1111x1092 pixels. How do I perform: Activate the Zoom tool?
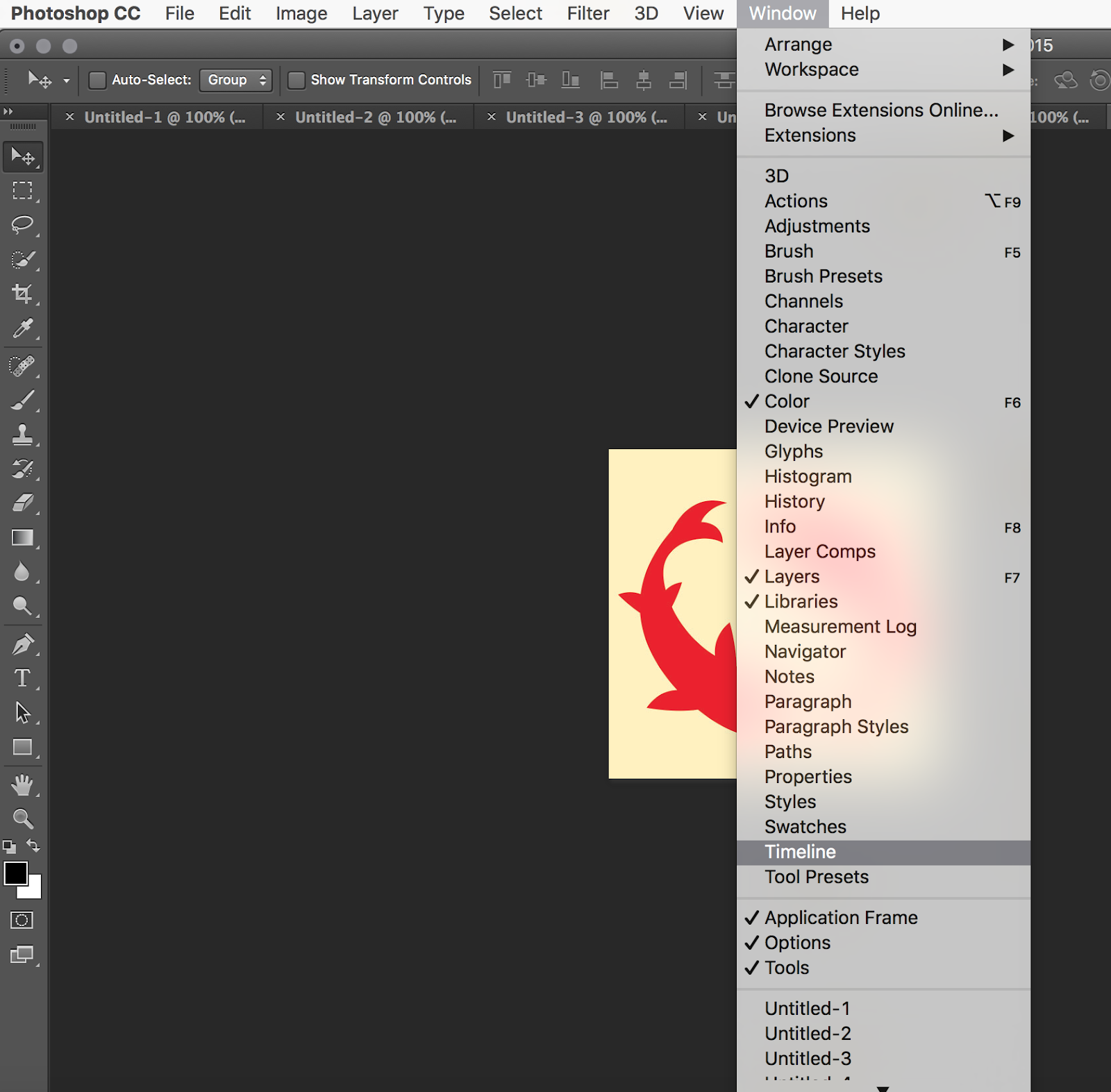click(23, 819)
